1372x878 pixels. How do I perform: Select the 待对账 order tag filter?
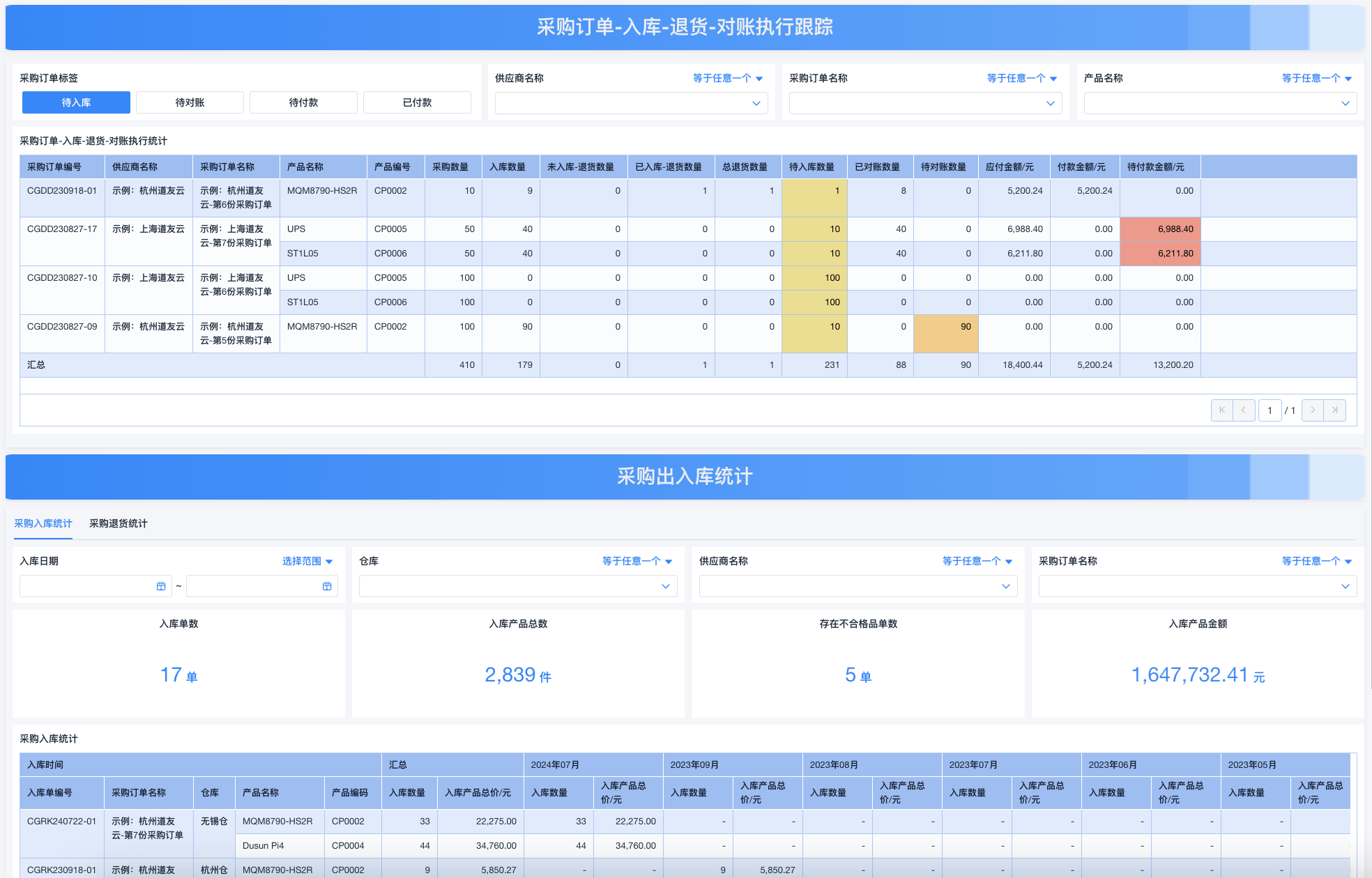pos(189,102)
